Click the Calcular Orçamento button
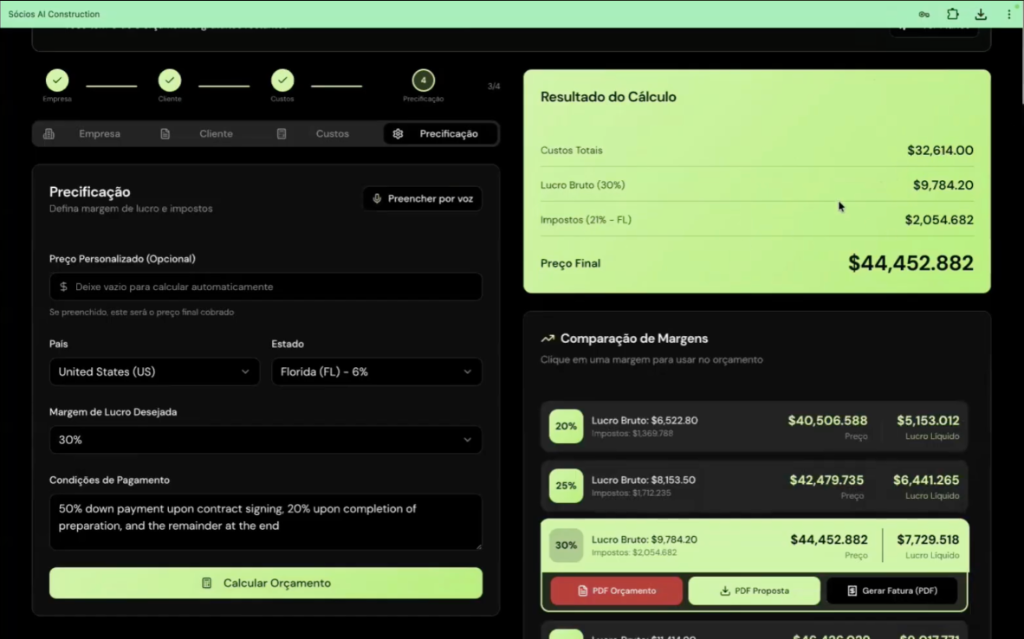 266,583
